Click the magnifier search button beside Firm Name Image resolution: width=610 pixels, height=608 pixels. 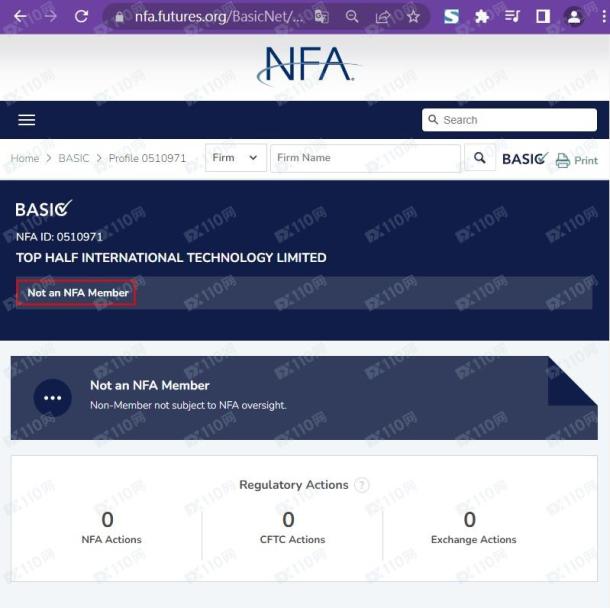[x=480, y=158]
